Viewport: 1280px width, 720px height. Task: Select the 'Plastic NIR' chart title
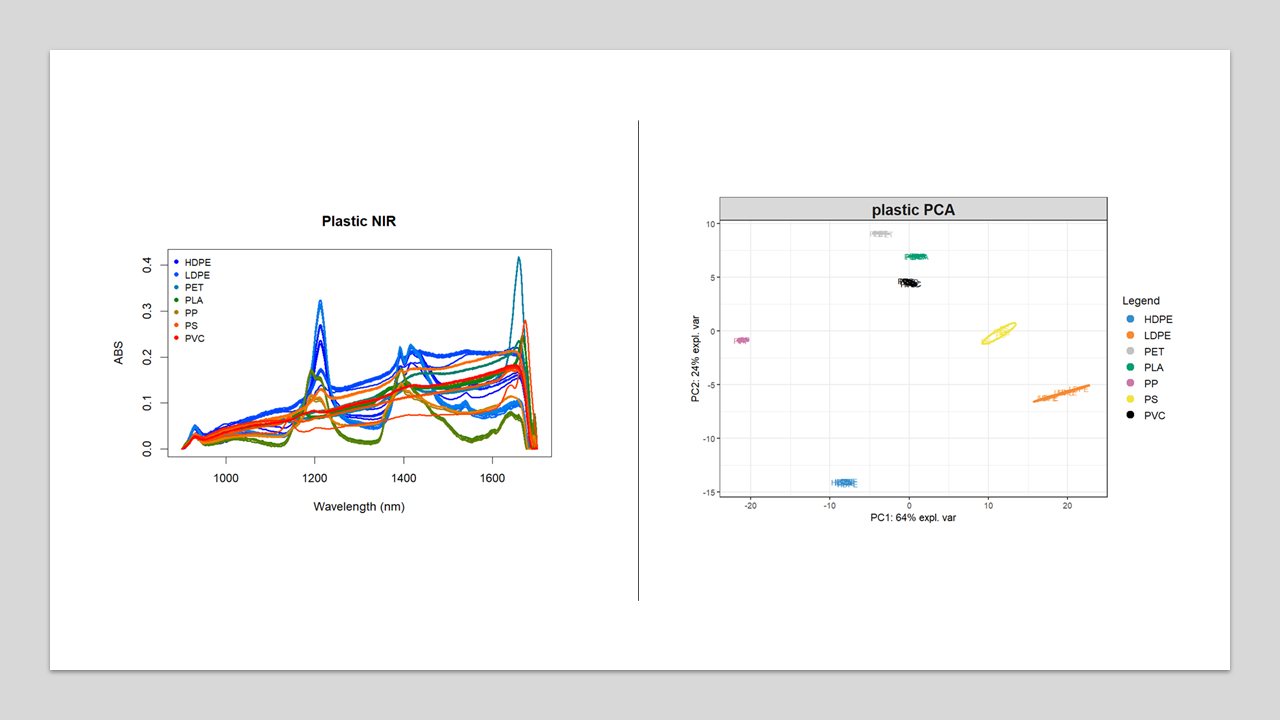click(x=359, y=221)
